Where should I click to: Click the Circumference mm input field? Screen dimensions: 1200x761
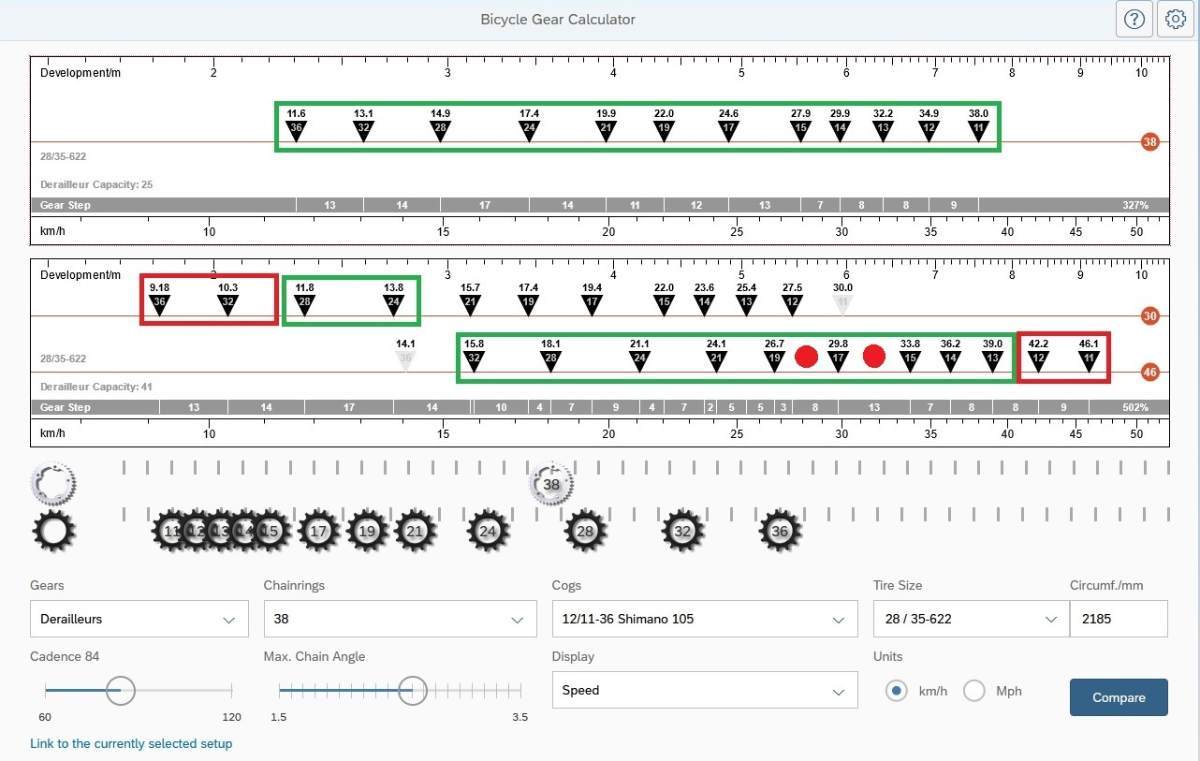pos(1118,619)
